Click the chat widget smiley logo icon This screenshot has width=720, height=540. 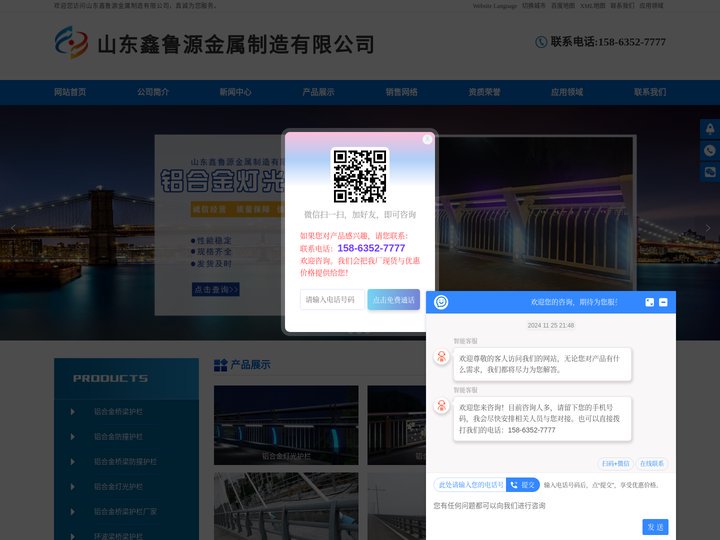click(x=441, y=302)
